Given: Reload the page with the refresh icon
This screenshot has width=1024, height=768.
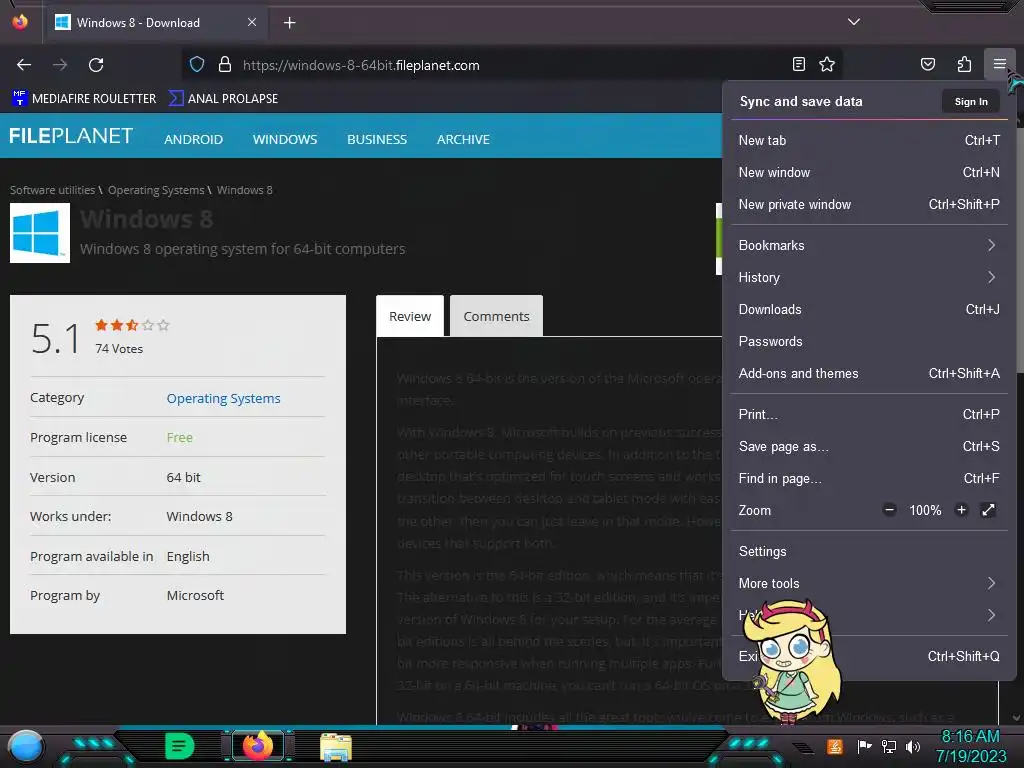Looking at the screenshot, I should coord(96,65).
